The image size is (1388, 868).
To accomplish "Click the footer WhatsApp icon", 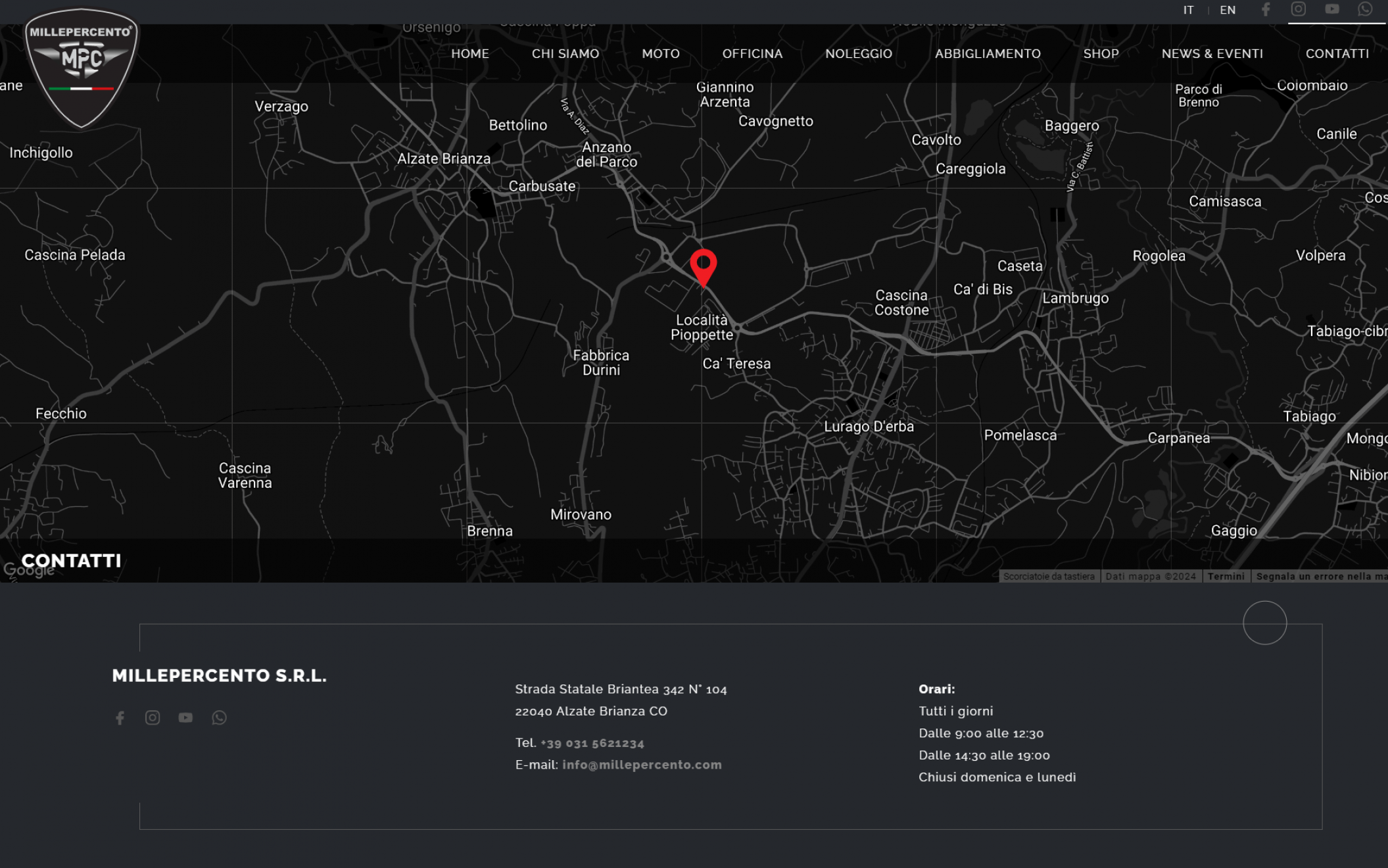I will [219, 717].
